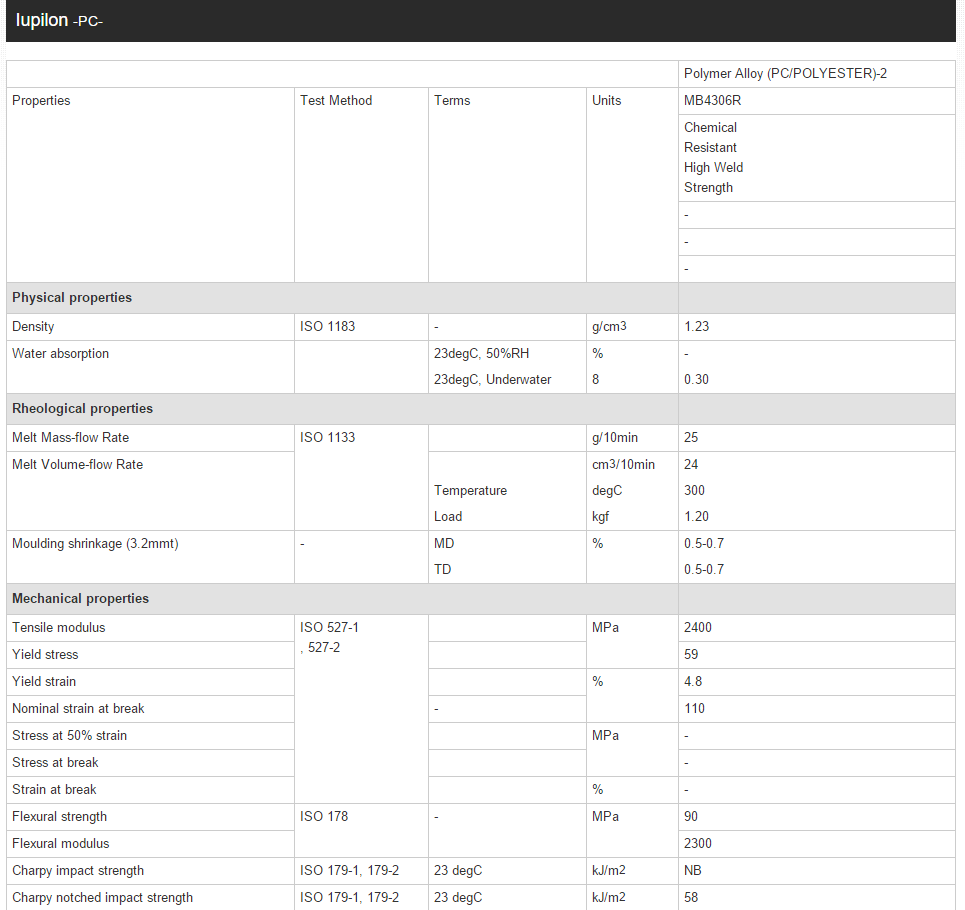Click the ISO 178 test method cell

point(324,817)
